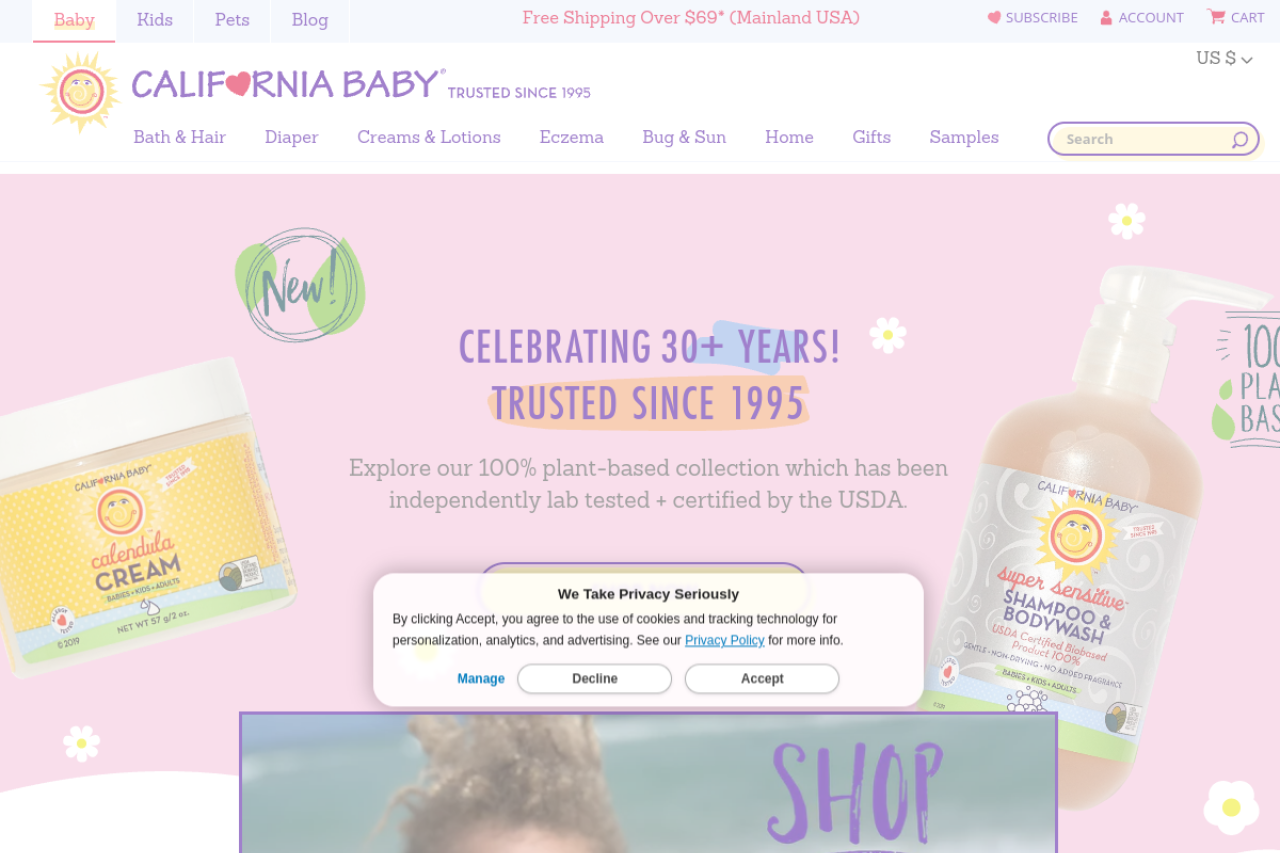The height and width of the screenshot is (853, 1280).
Task: Click the search magnifier icon
Action: [x=1240, y=139]
